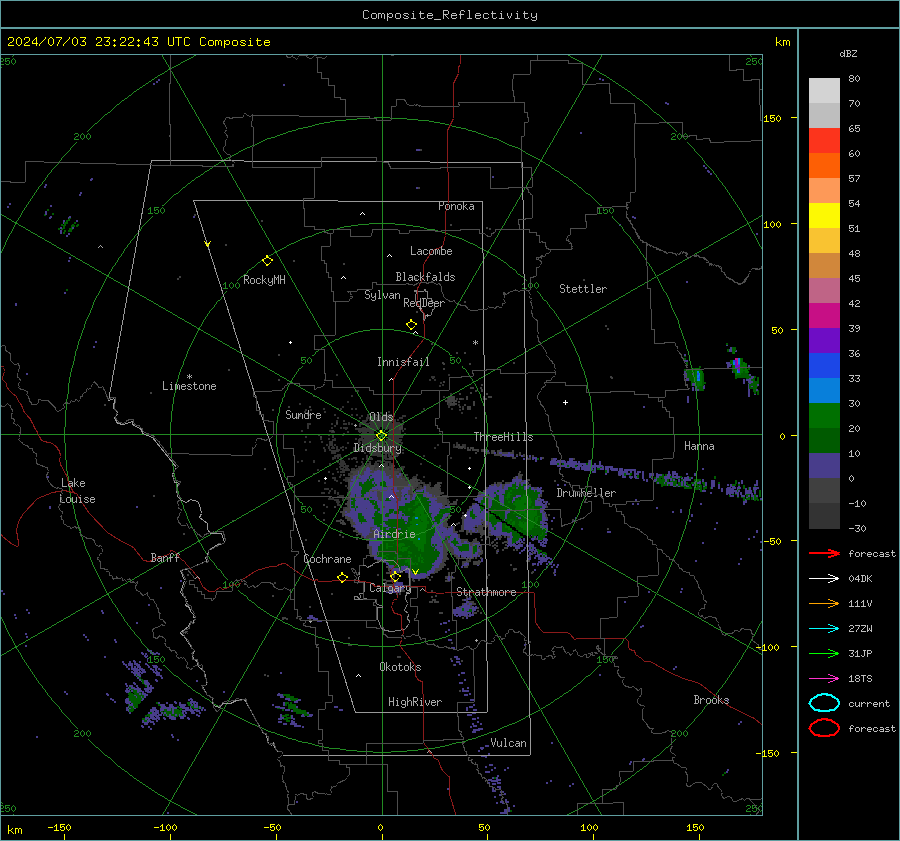900x841 pixels.
Task: Click the red forecast ellipse icon
Action: pos(824,728)
